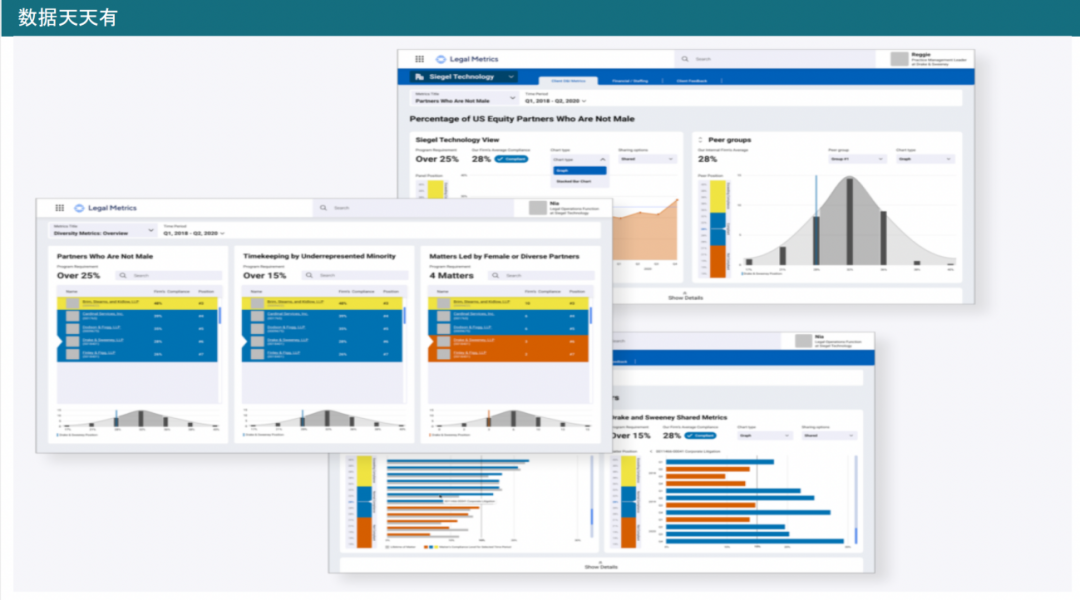This screenshot has height=600, width=1080.
Task: Click search icon in Partners Who Are Not Male card
Action: click(x=125, y=275)
